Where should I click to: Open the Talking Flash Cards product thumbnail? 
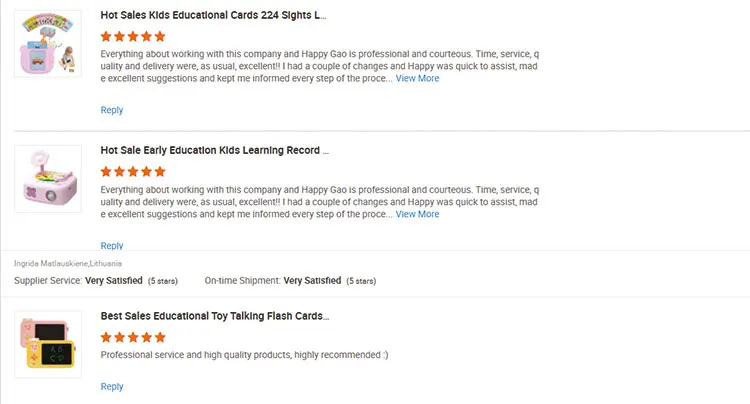click(47, 345)
